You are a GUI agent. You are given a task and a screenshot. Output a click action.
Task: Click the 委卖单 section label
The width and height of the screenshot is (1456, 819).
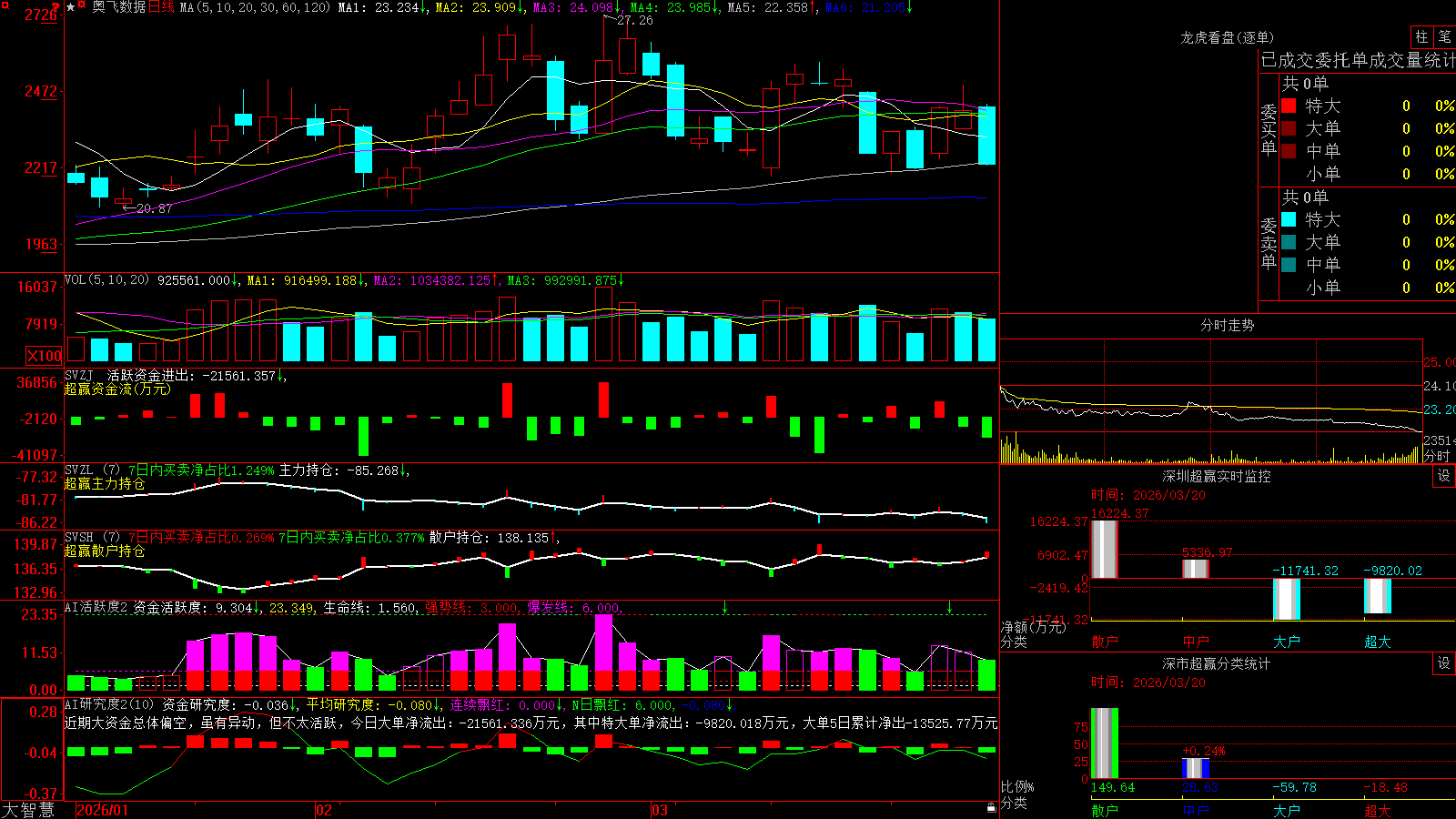(x=1269, y=243)
